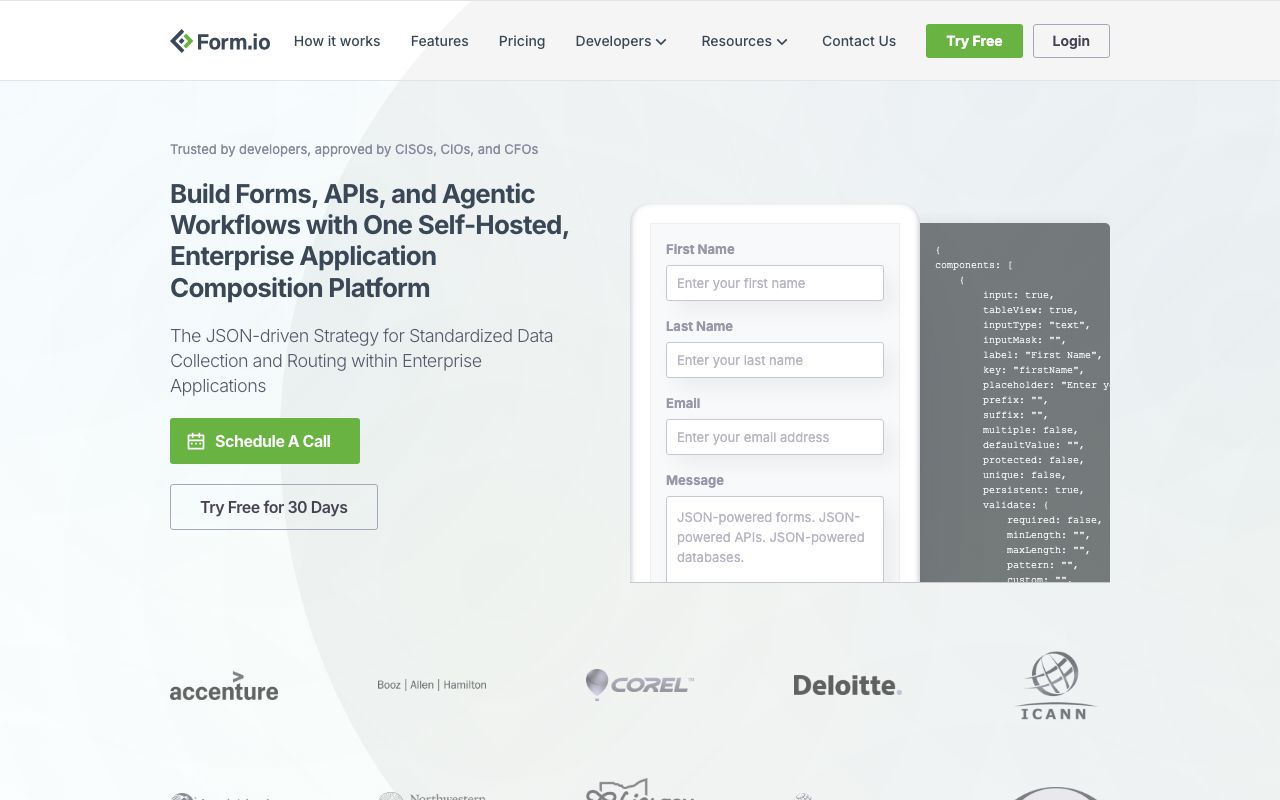Click the 'Email' field label

pyautogui.click(x=683, y=403)
